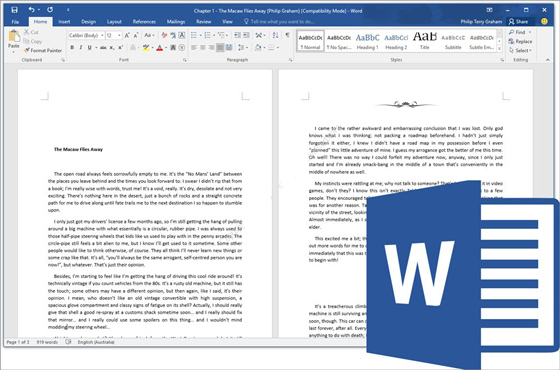
Task: Click the Page 1 of 3 status indicator
Action: [18, 342]
